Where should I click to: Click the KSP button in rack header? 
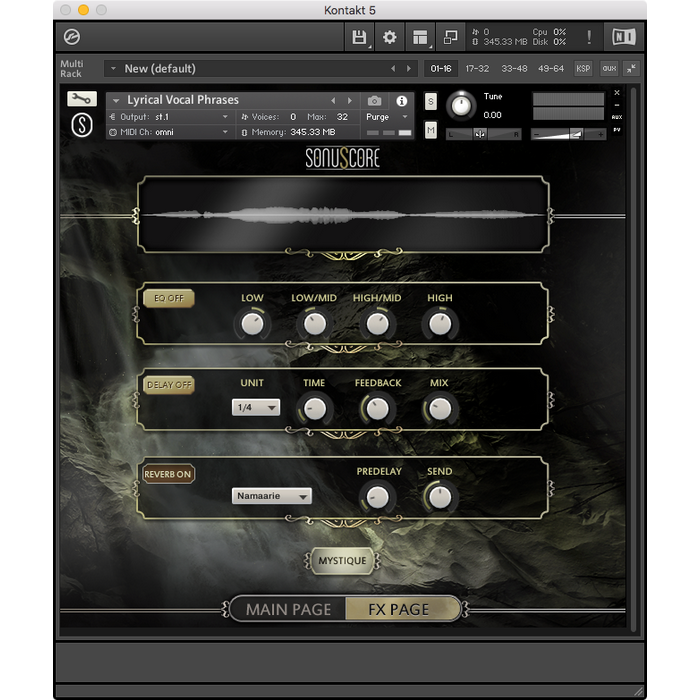[x=583, y=69]
